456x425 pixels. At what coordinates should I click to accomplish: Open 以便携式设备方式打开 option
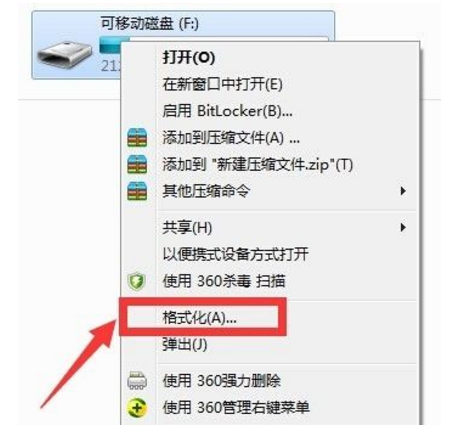(x=235, y=254)
